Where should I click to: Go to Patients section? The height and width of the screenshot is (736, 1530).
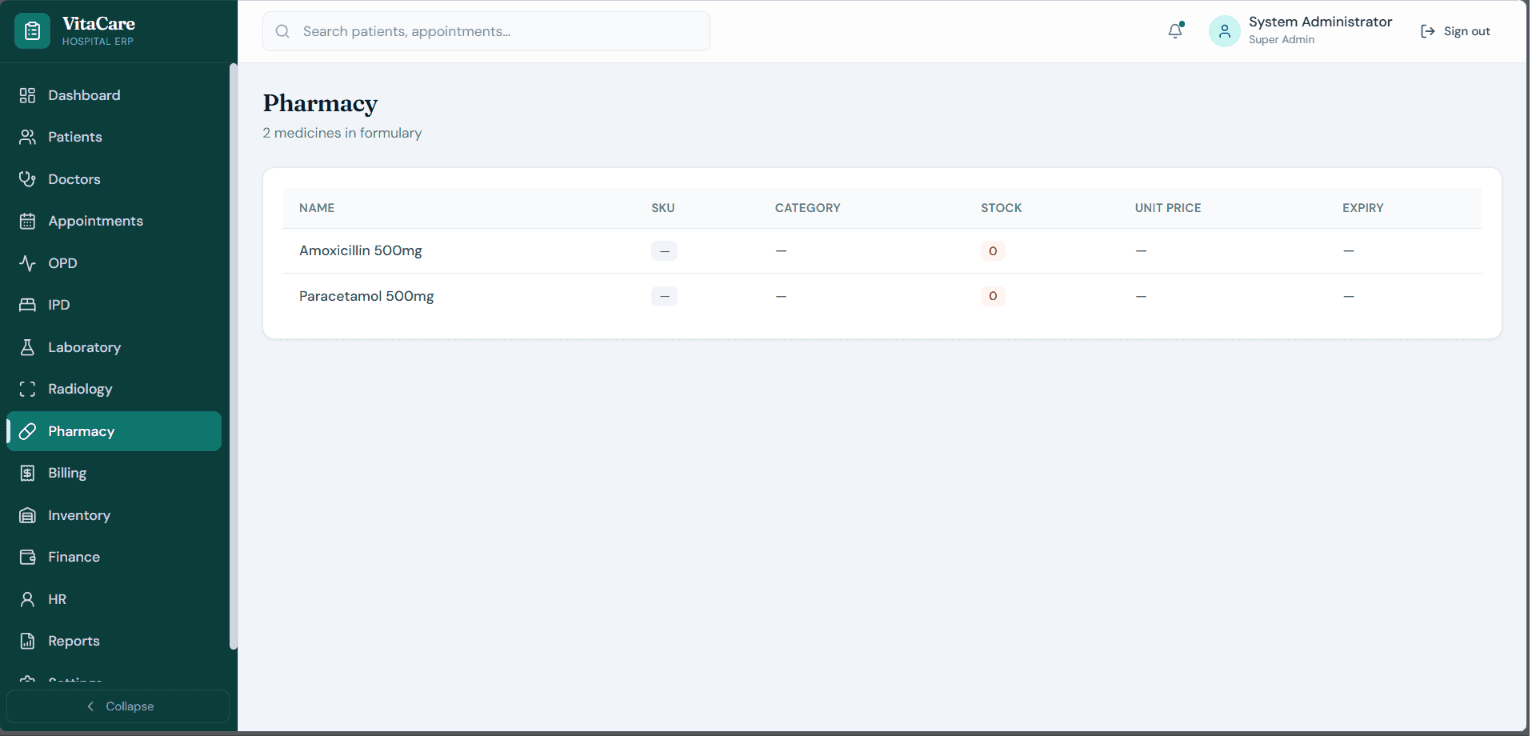(x=114, y=137)
